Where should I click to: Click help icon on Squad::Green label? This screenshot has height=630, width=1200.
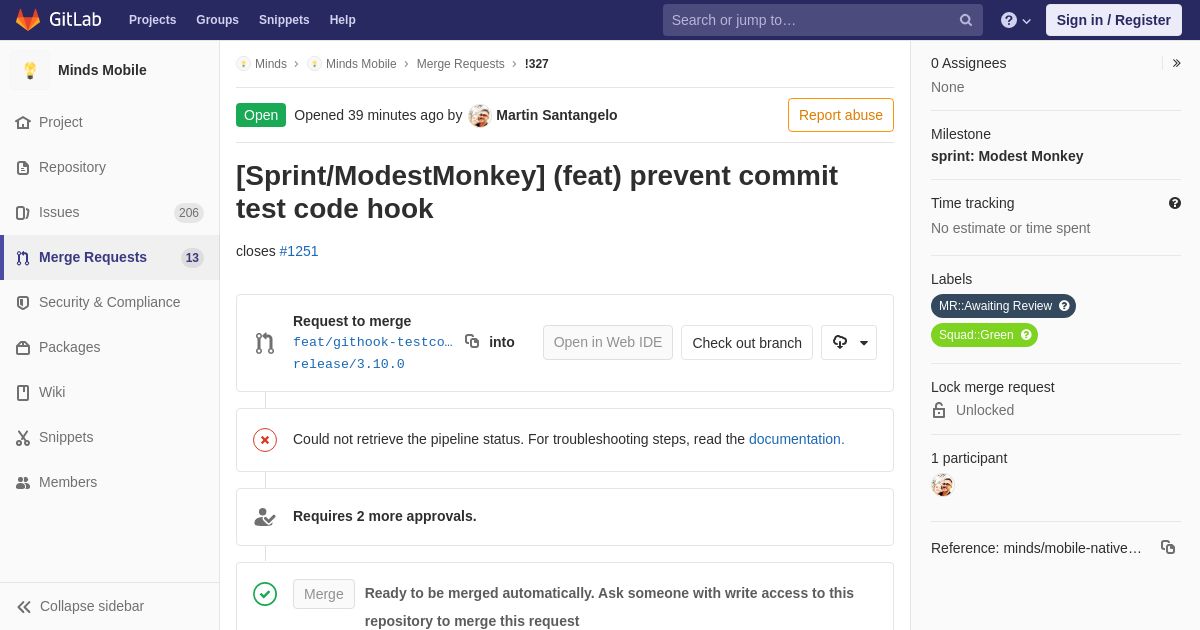coord(1026,335)
